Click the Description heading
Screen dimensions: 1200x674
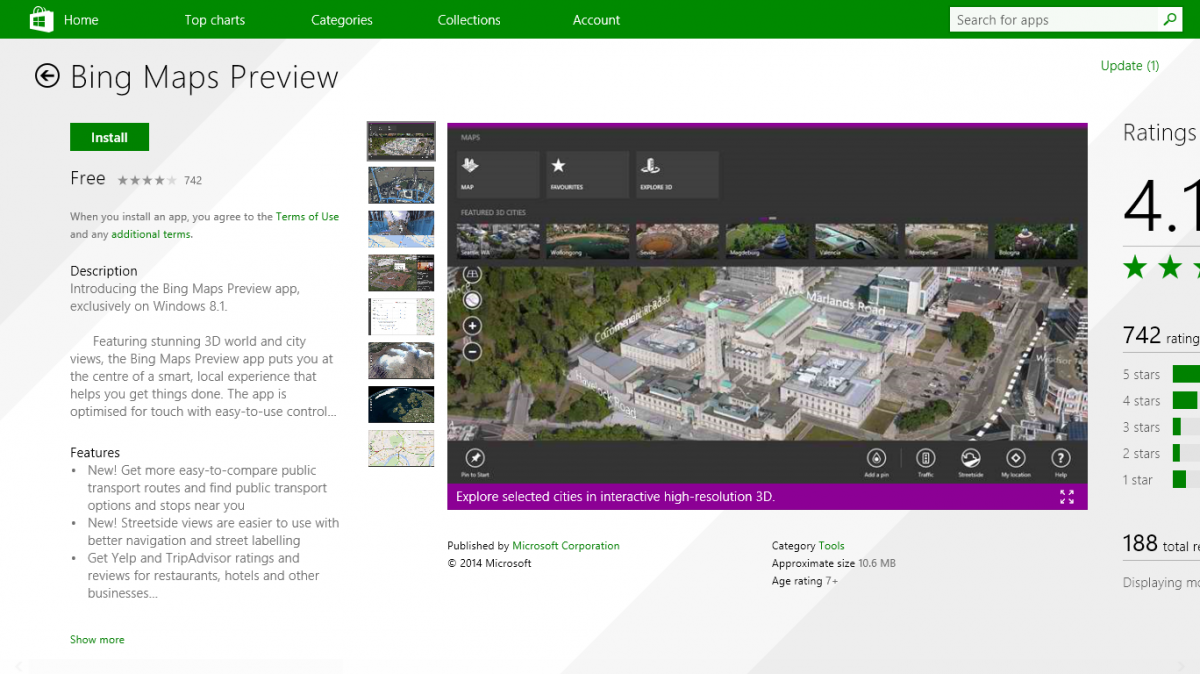(x=104, y=271)
